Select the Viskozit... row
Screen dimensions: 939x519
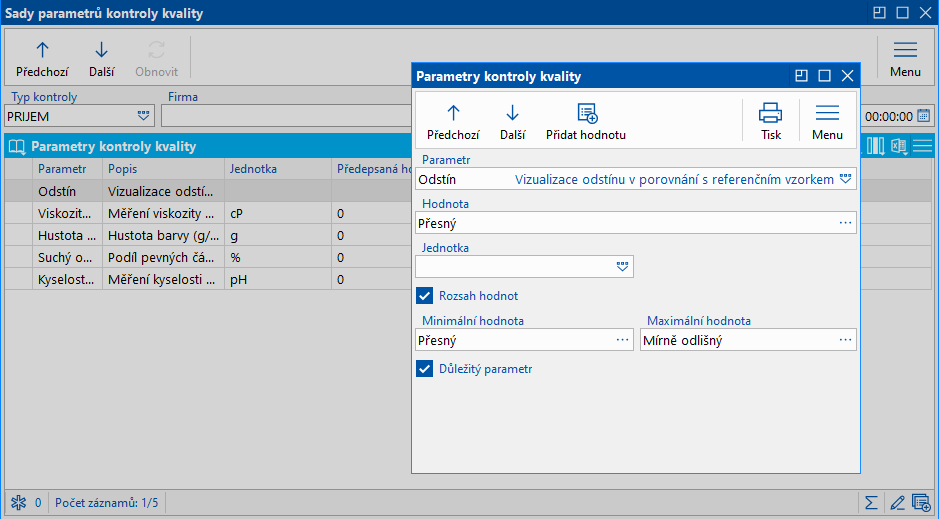click(x=208, y=213)
